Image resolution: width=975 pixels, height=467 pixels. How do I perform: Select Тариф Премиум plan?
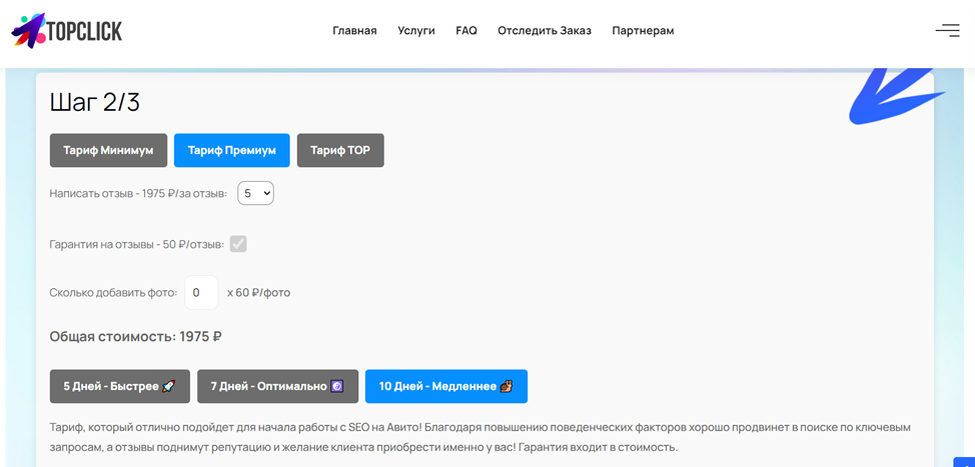[x=232, y=150]
